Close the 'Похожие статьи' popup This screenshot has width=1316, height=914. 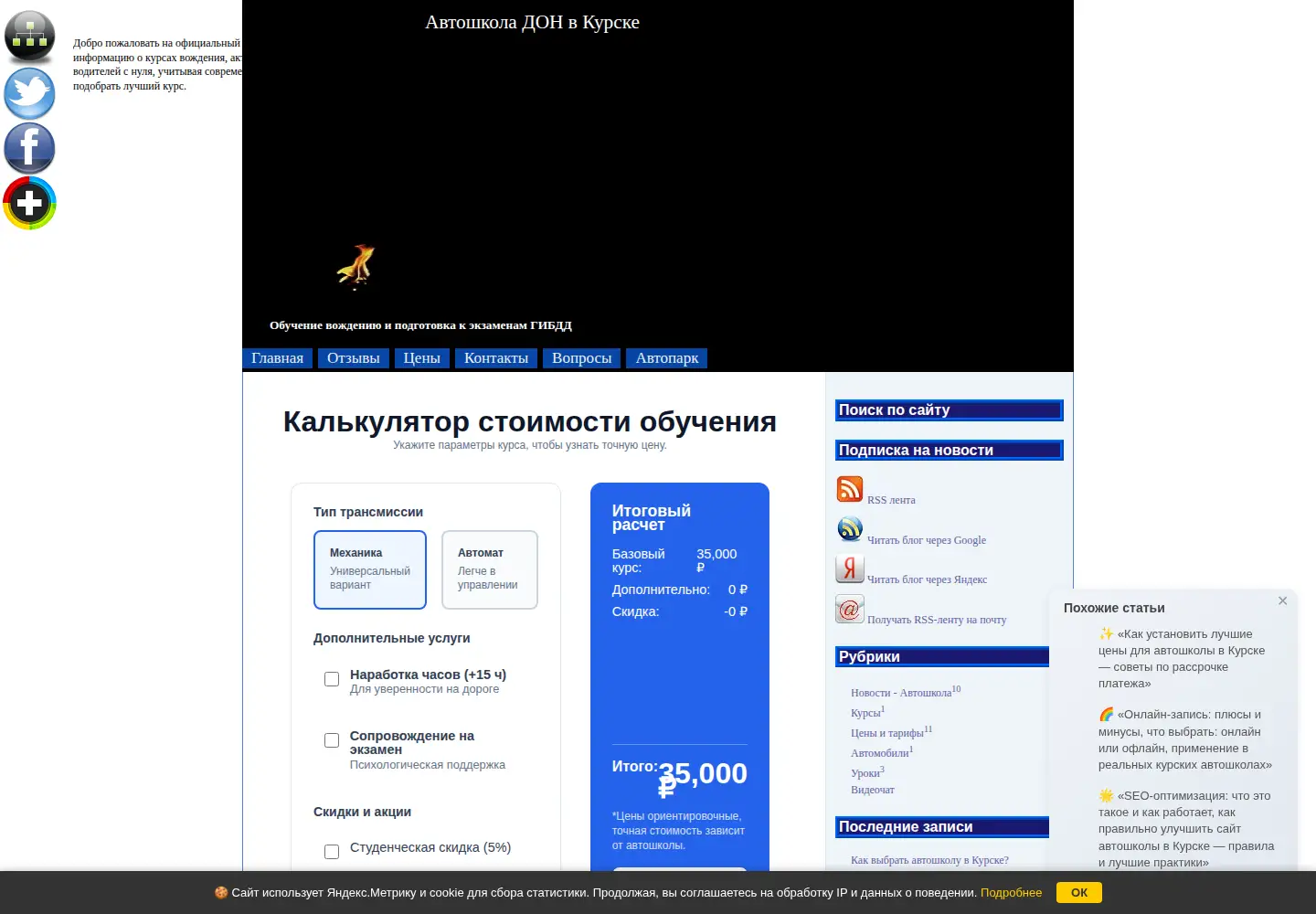tap(1282, 600)
